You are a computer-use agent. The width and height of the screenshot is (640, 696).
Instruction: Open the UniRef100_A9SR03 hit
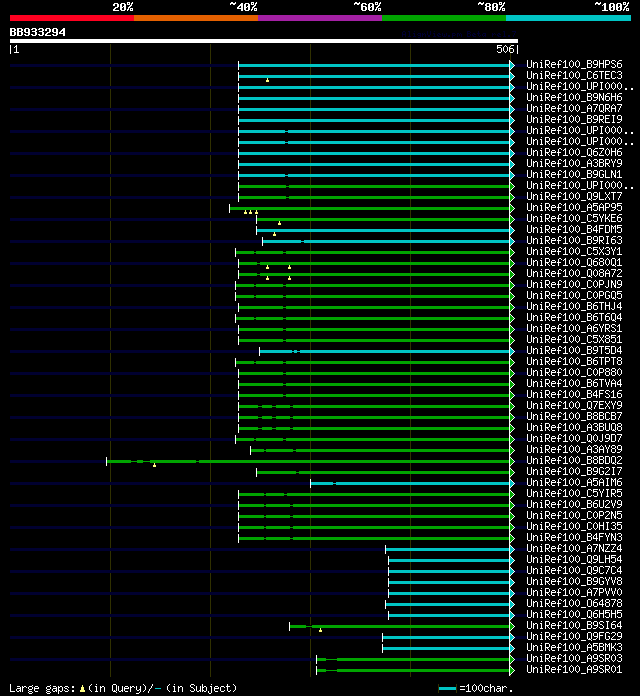[x=574, y=659]
